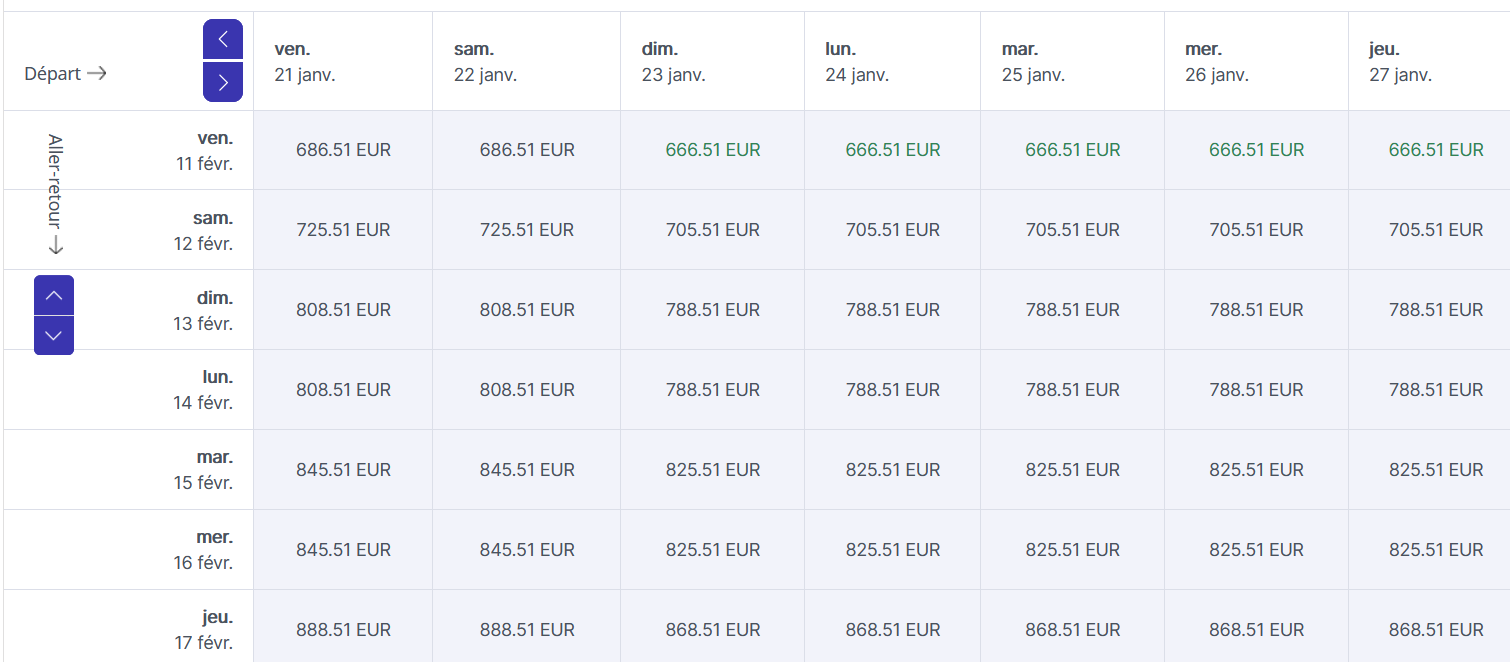Select 808.51 EUR fare returning dim. 13 févr. from ven.

tap(343, 310)
